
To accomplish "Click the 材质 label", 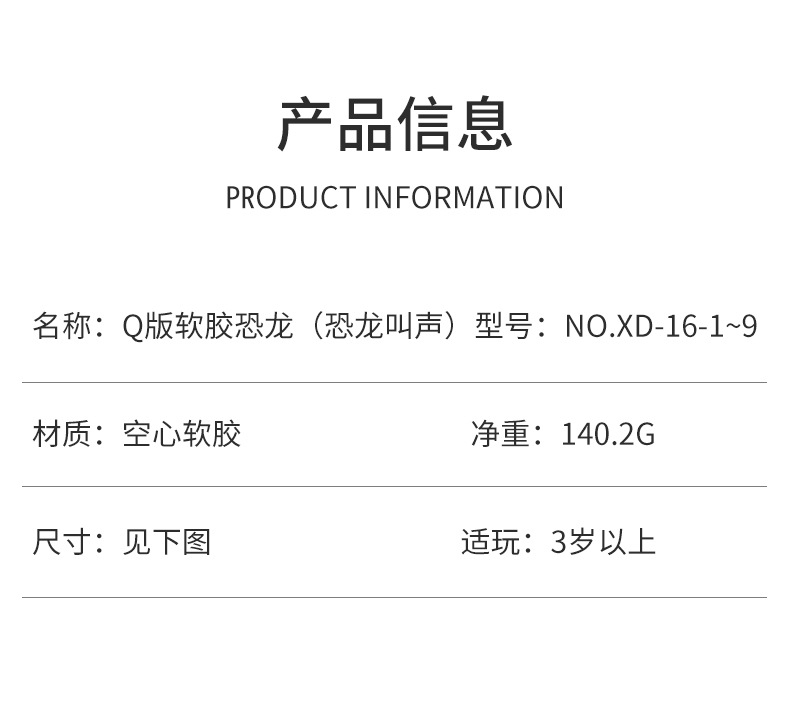I will click(x=62, y=434).
